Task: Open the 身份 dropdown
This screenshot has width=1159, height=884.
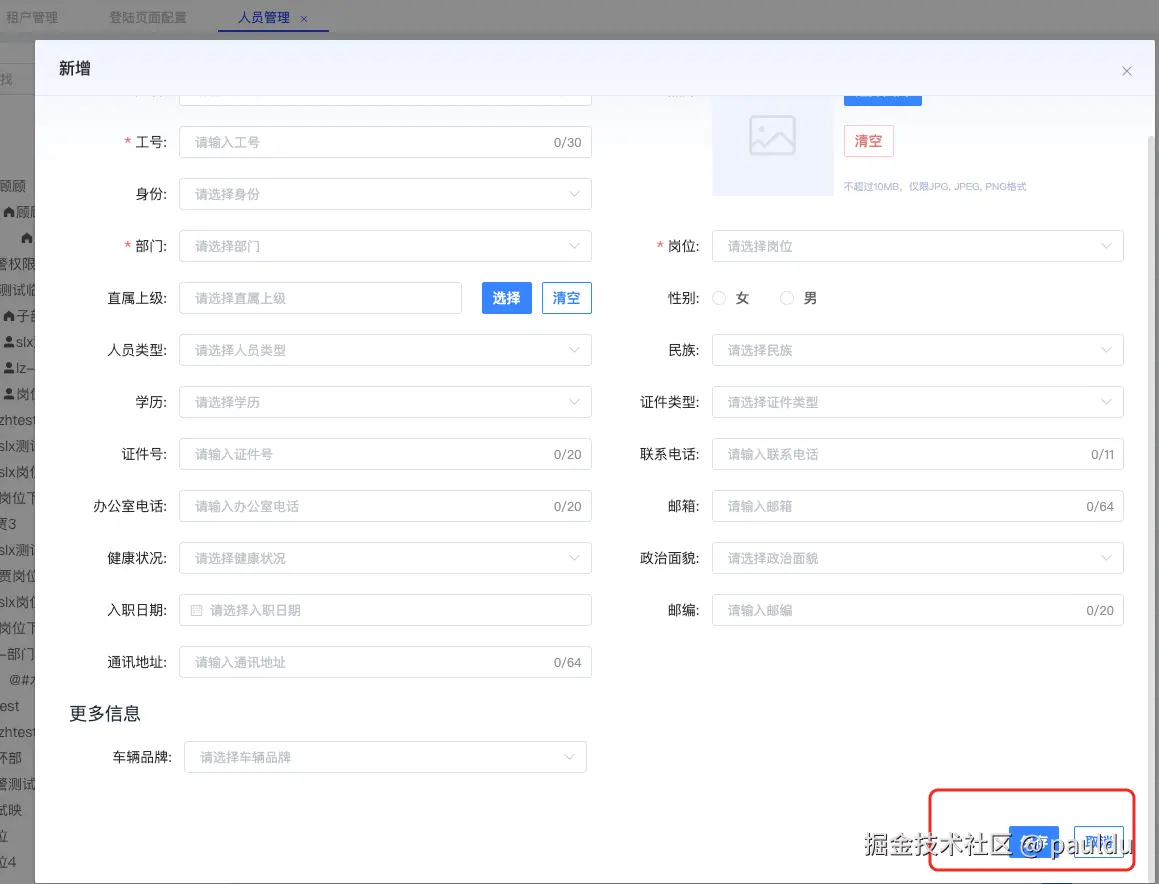Action: click(x=385, y=194)
